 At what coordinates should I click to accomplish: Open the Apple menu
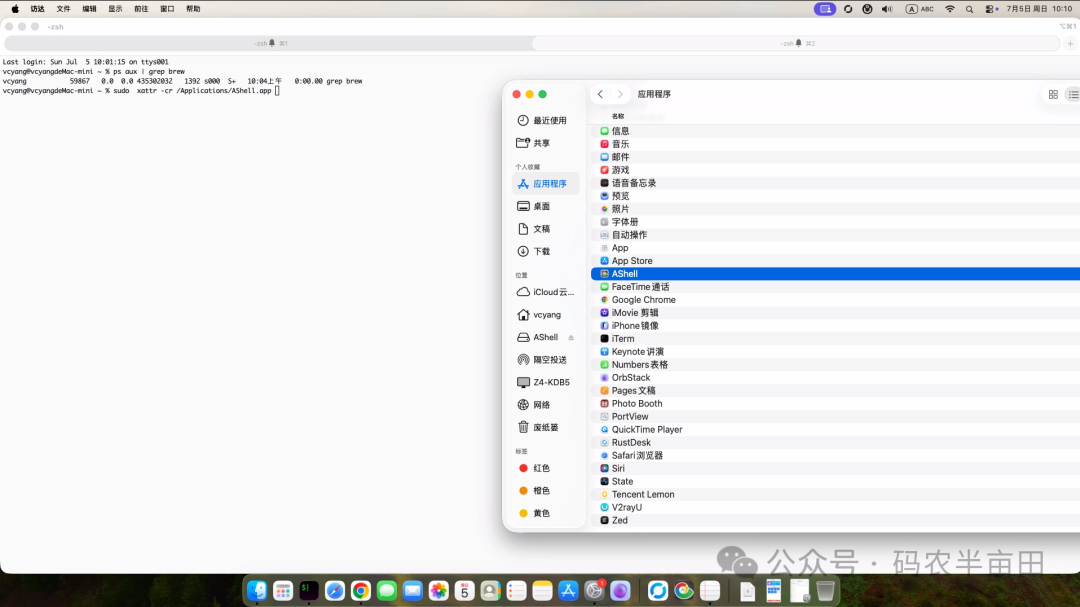point(15,9)
